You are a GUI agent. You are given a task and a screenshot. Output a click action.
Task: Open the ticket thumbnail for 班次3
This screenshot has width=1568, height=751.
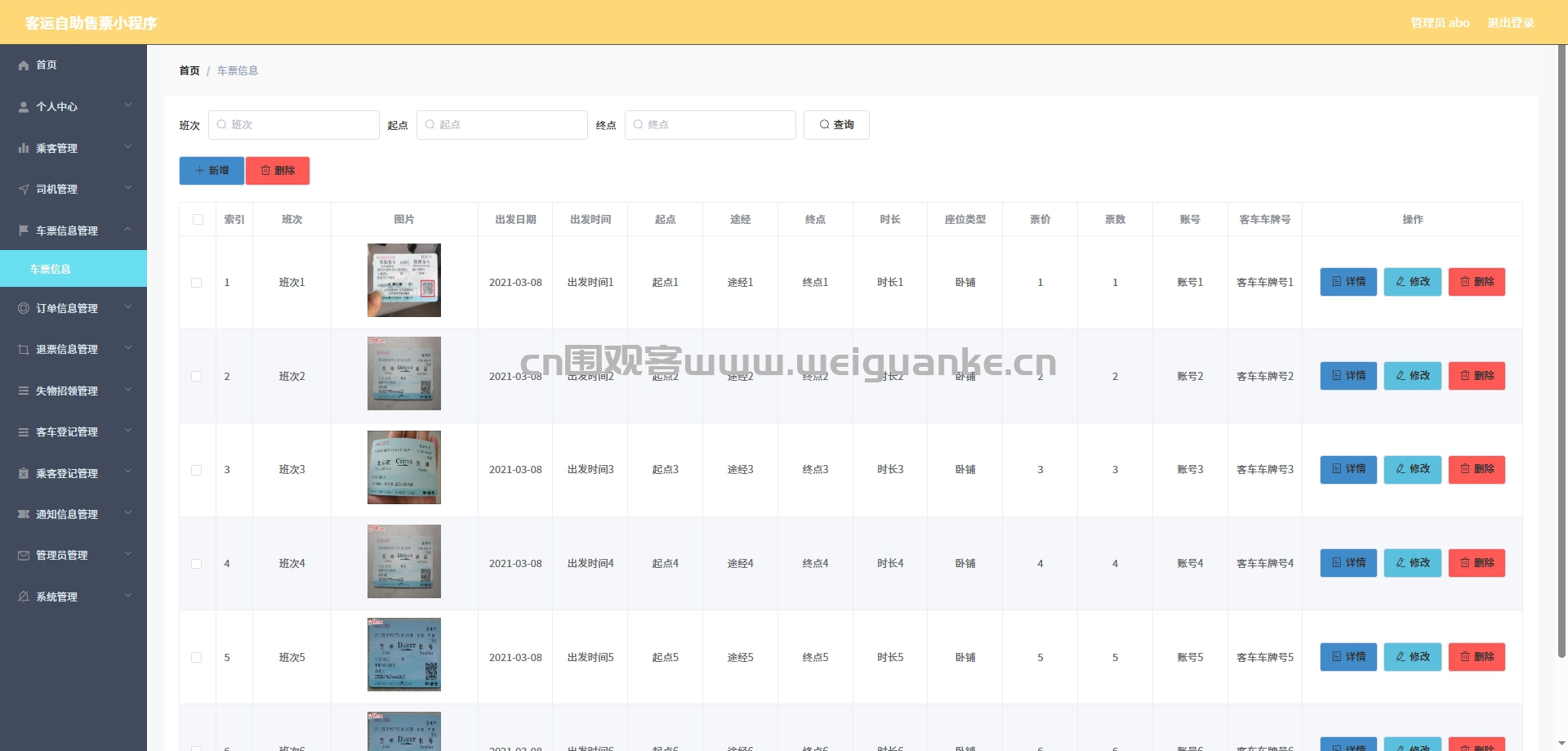click(x=404, y=467)
